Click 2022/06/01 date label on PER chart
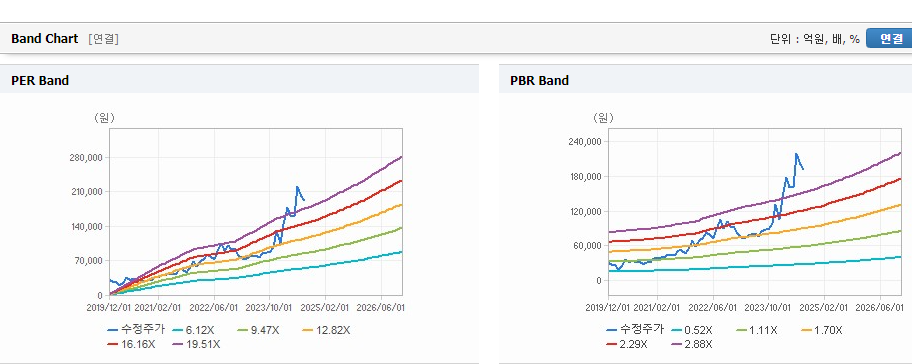 click(215, 307)
